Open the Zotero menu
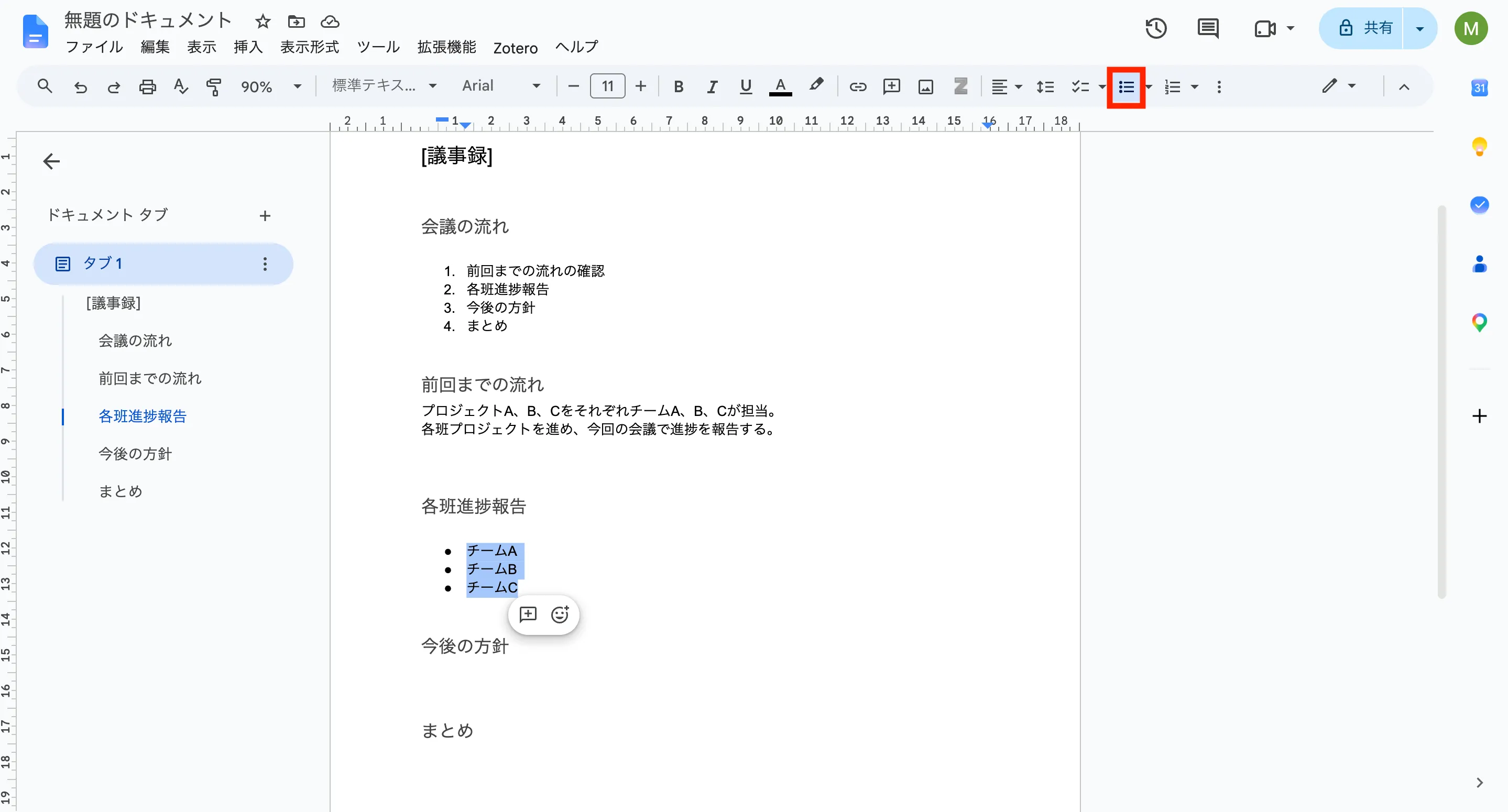The height and width of the screenshot is (812, 1508). [x=515, y=48]
